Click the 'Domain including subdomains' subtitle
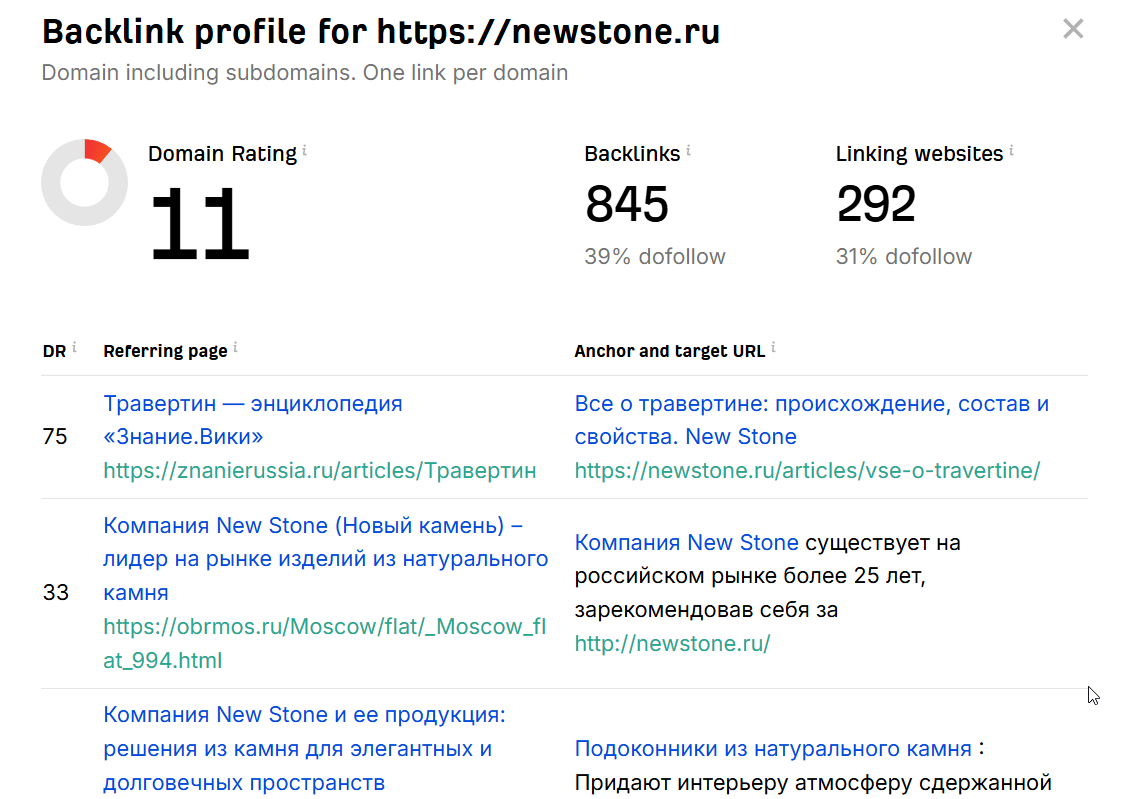The width and height of the screenshot is (1123, 799). coord(304,72)
